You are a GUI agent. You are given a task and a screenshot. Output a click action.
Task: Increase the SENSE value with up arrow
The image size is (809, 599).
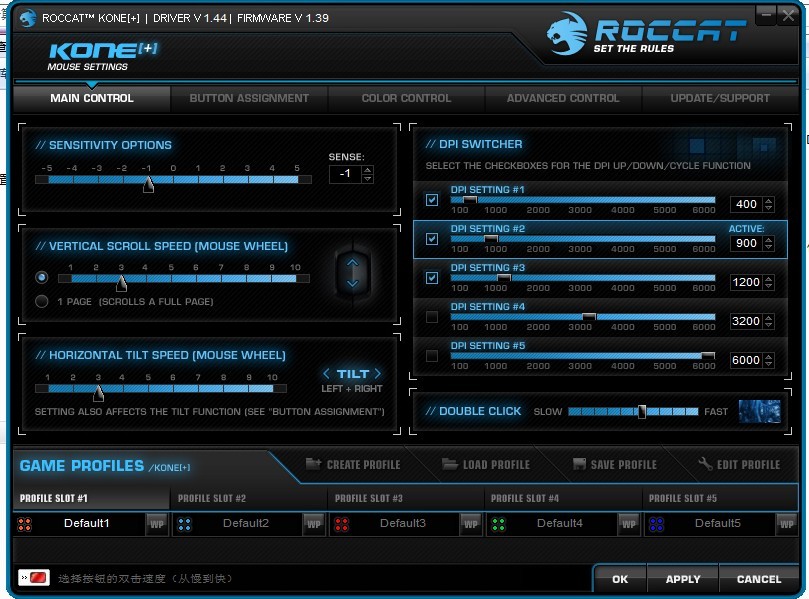click(x=367, y=170)
